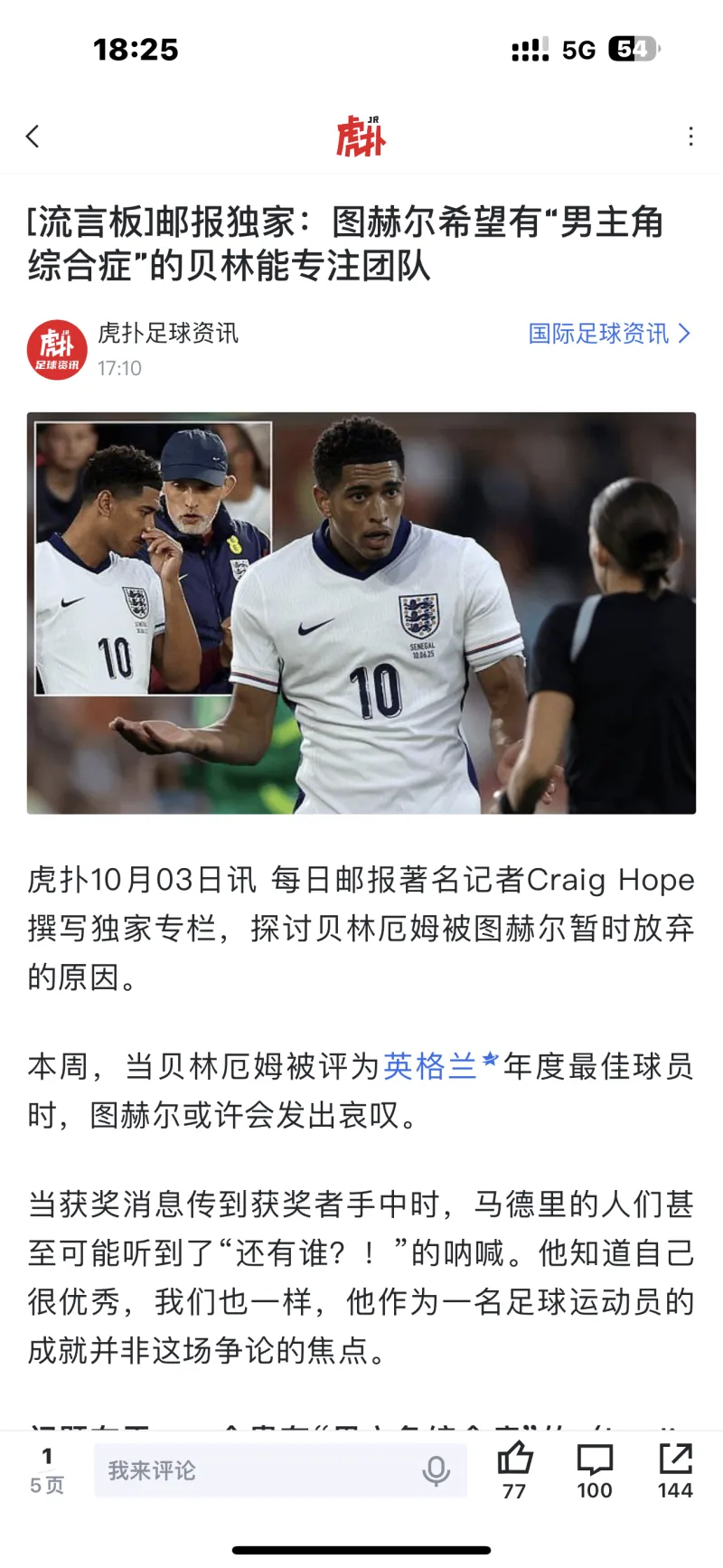The width and height of the screenshot is (723, 1568).
Task: Open 国际足球资讯 section link
Action: pos(598,334)
